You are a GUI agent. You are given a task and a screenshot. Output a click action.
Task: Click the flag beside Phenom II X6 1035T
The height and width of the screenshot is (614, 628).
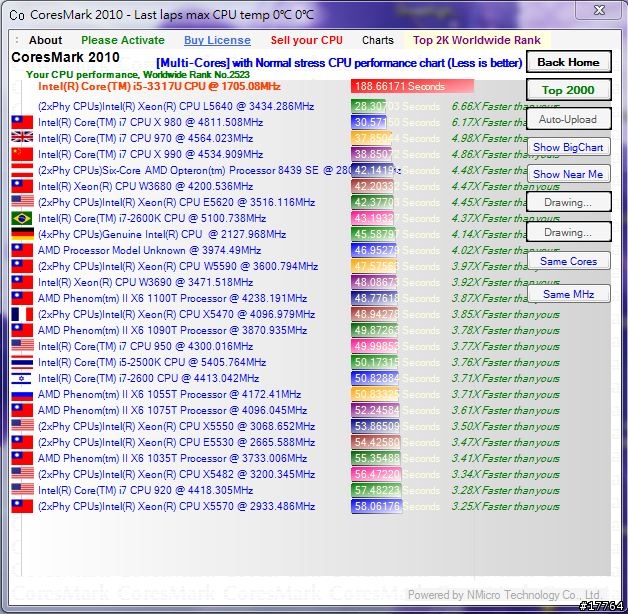click(x=22, y=459)
